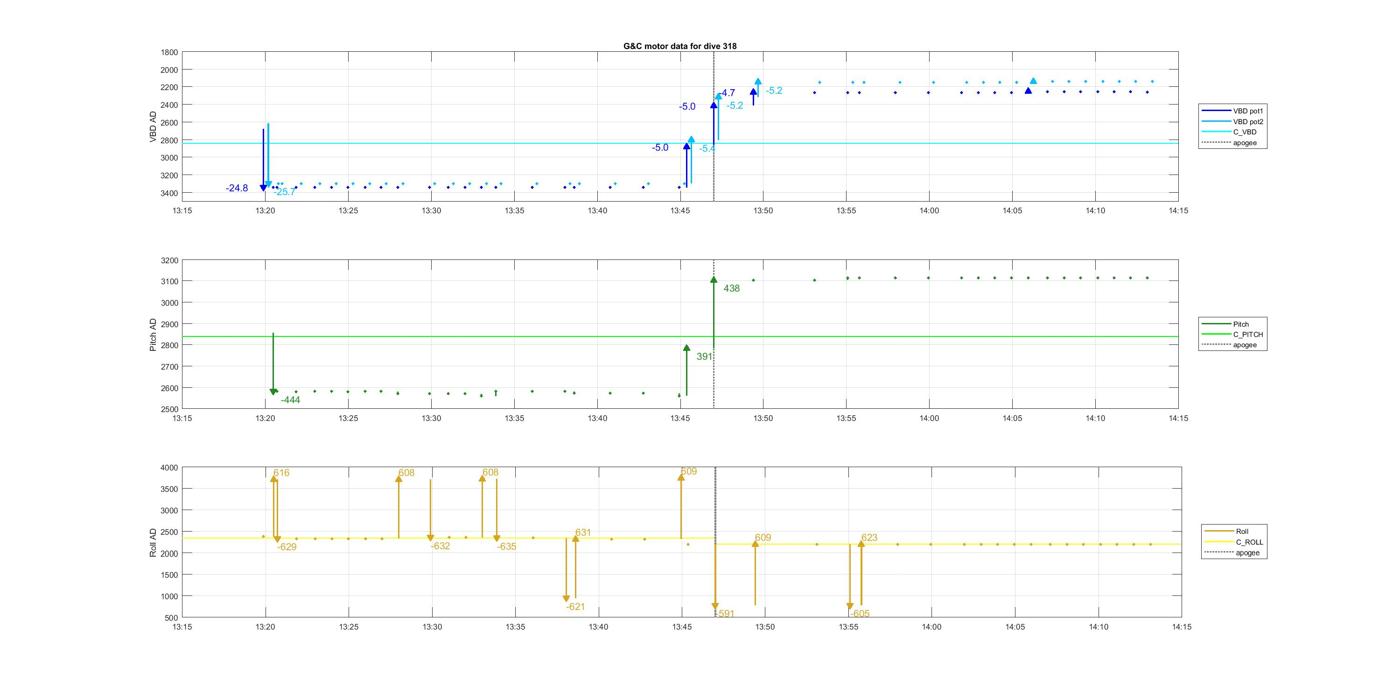Click '13:20' on the VBD plot x-axis

click(x=265, y=210)
